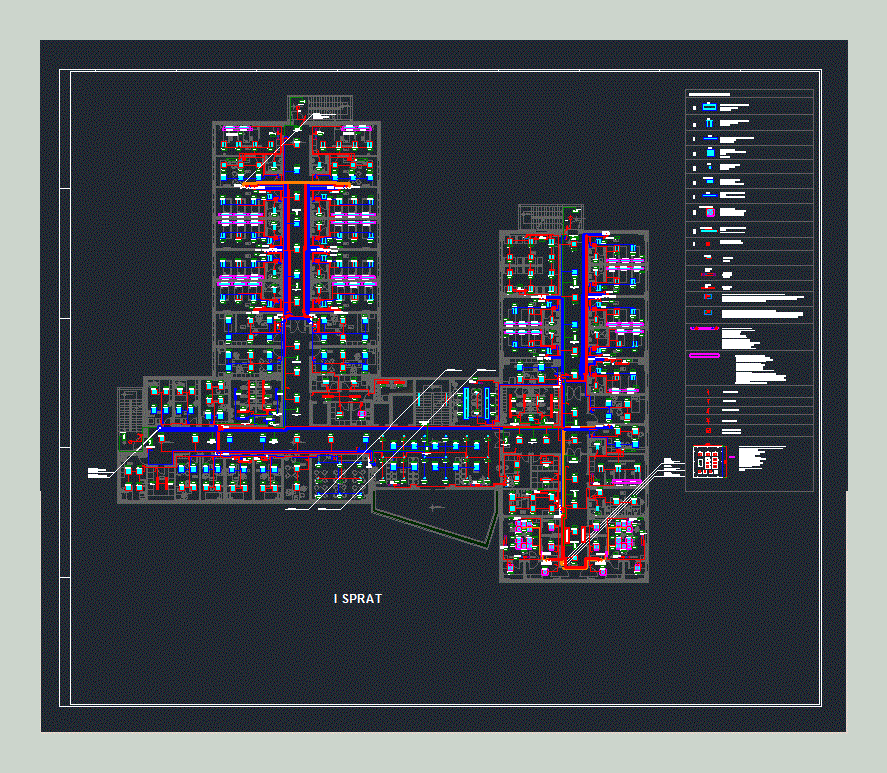887x773 pixels.
Task: Select the magenta crossed-square symbol in legend
Action: point(710,212)
